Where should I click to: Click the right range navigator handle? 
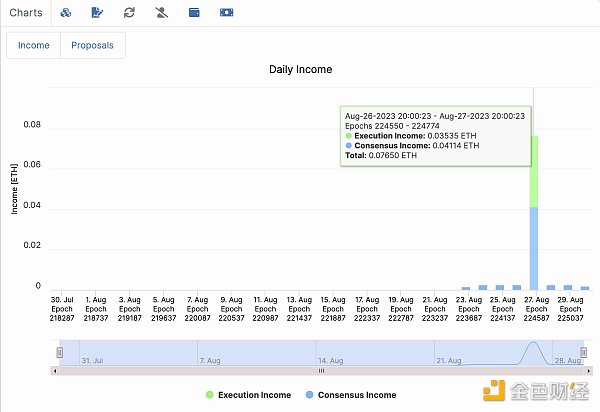click(x=583, y=352)
